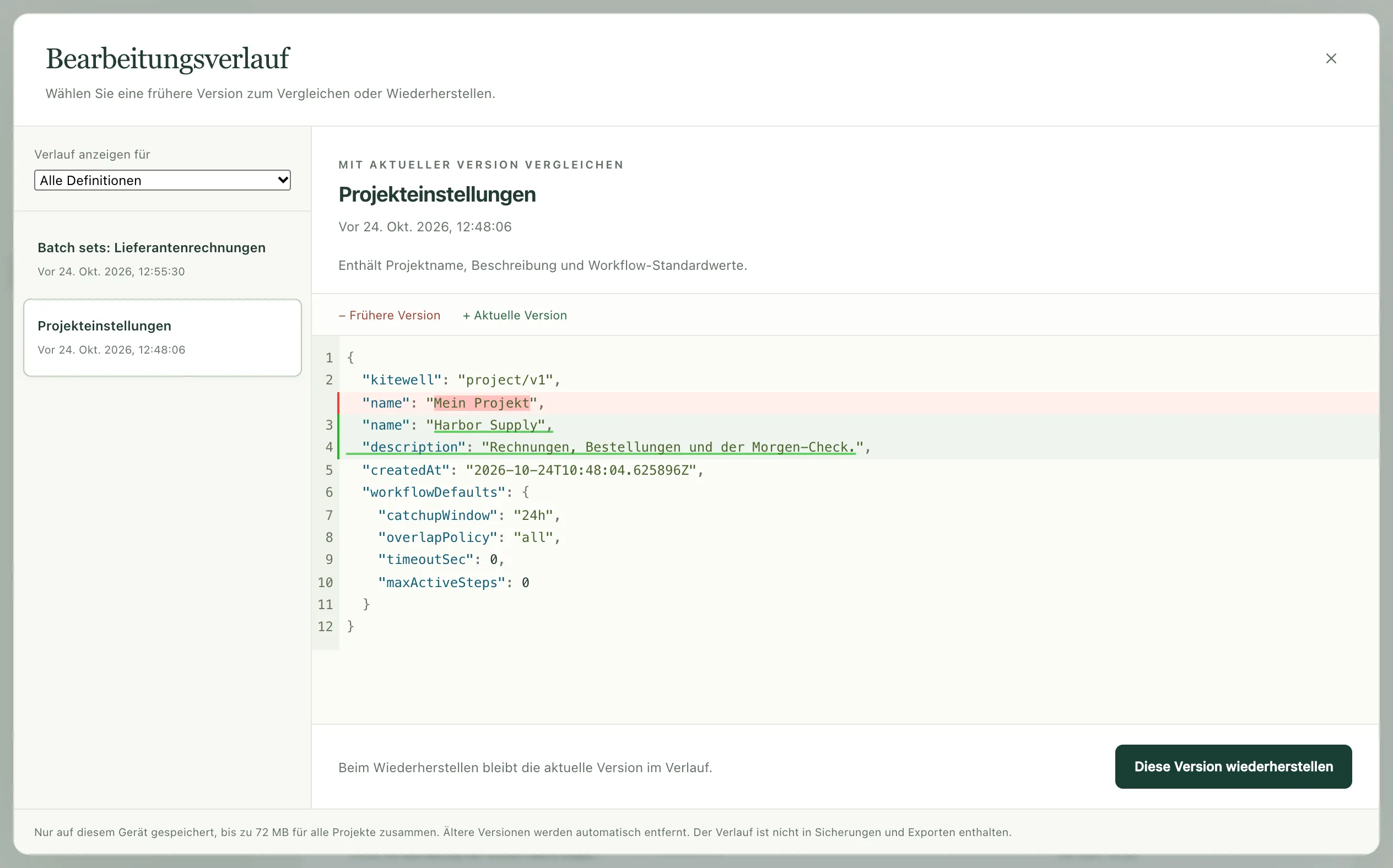Click the Frühere Version legend label
The height and width of the screenshot is (868, 1393).
click(390, 315)
